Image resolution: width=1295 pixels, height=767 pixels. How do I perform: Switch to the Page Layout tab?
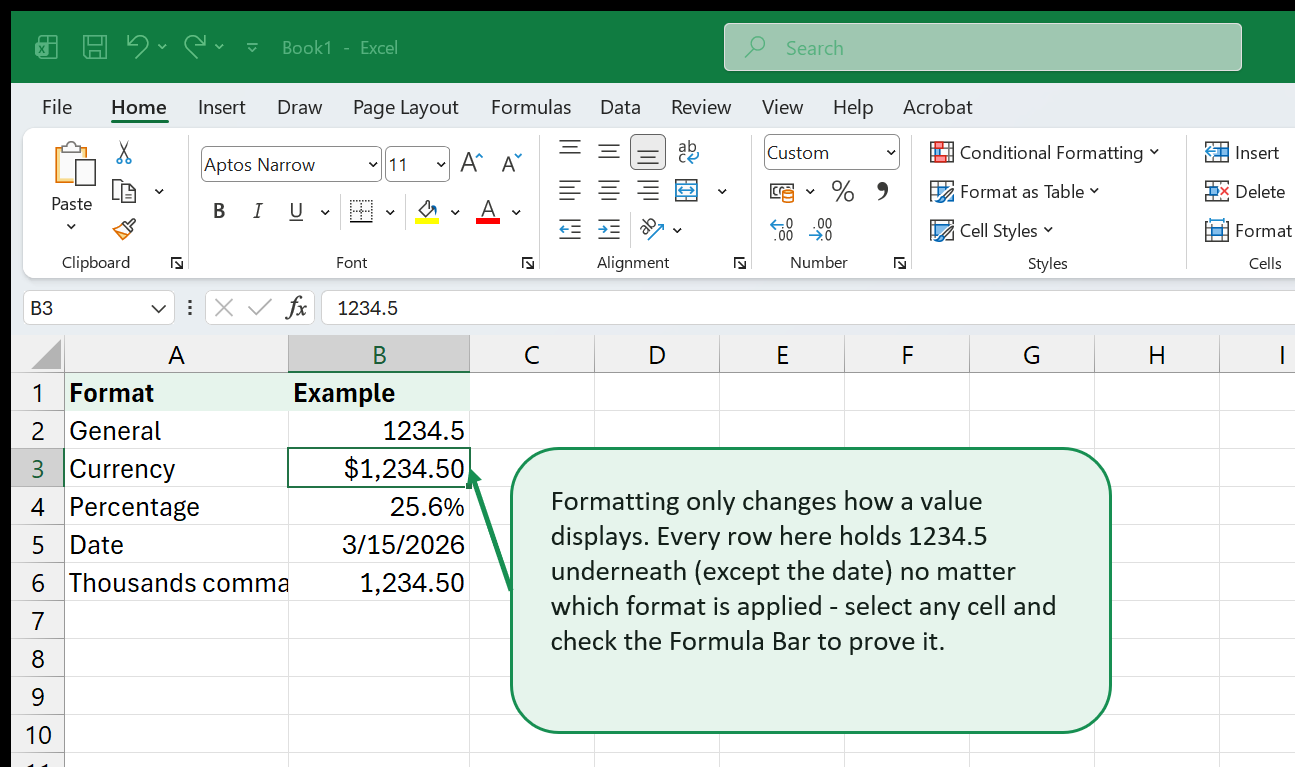click(405, 107)
